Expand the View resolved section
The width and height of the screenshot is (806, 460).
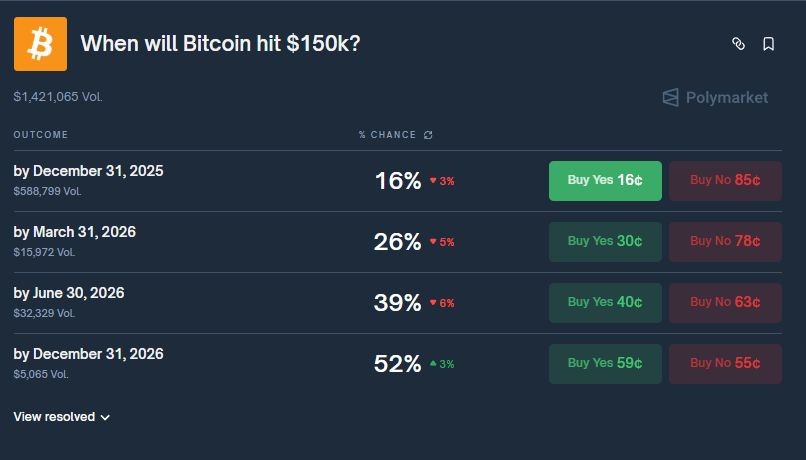pyautogui.click(x=62, y=417)
